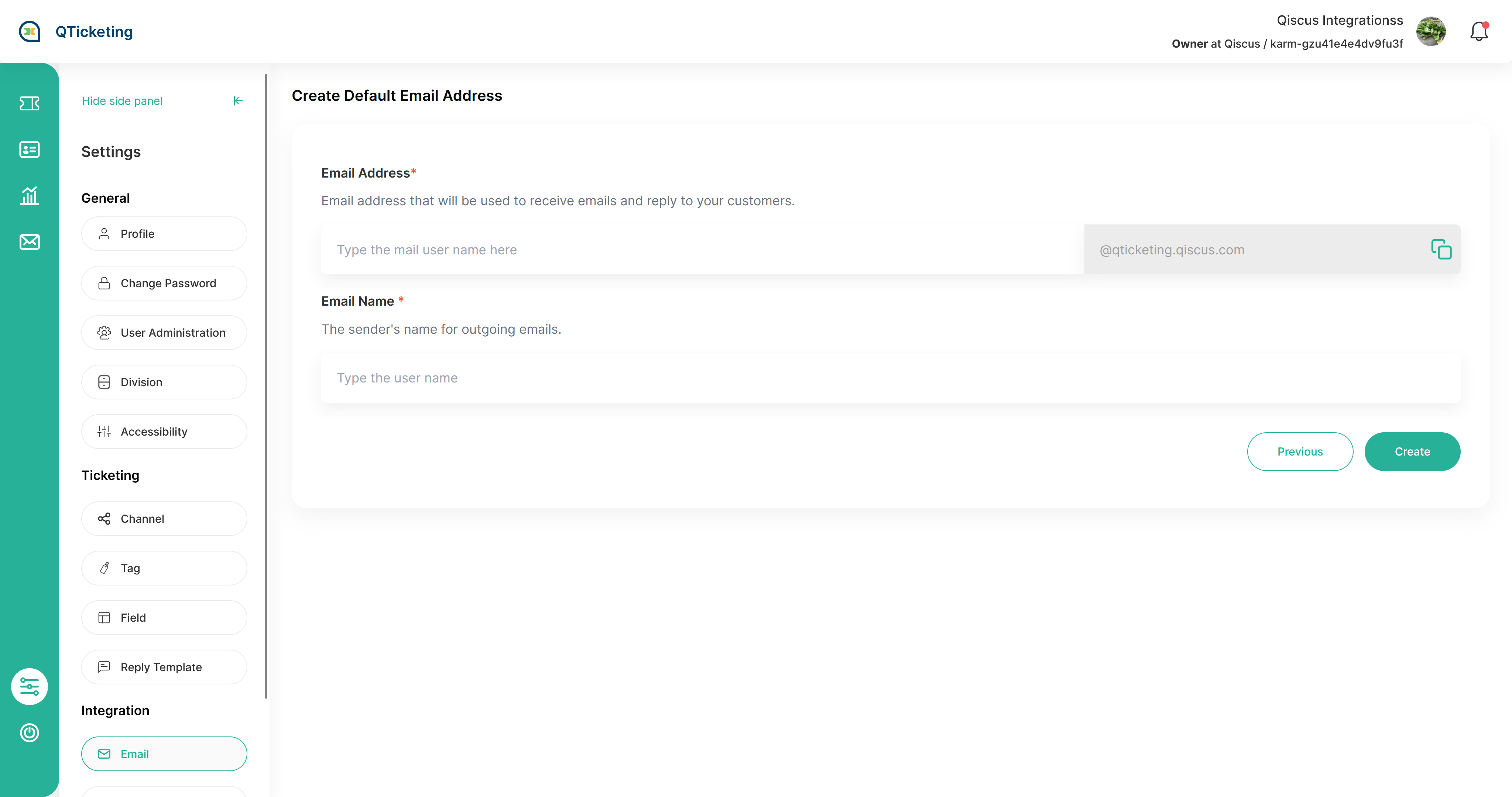
Task: Open Reply Template settings
Action: click(x=164, y=667)
